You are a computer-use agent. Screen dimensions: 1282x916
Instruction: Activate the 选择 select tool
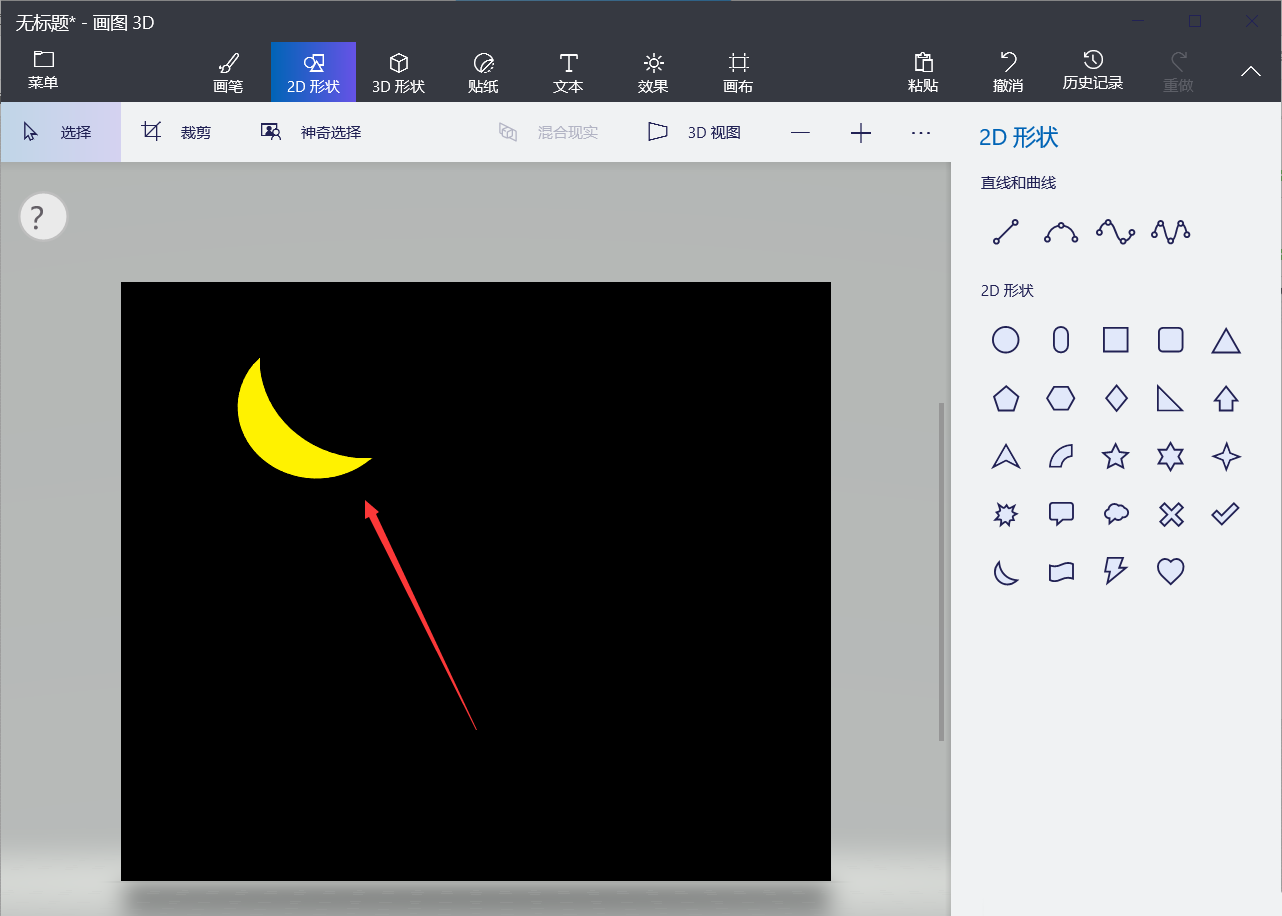point(60,132)
